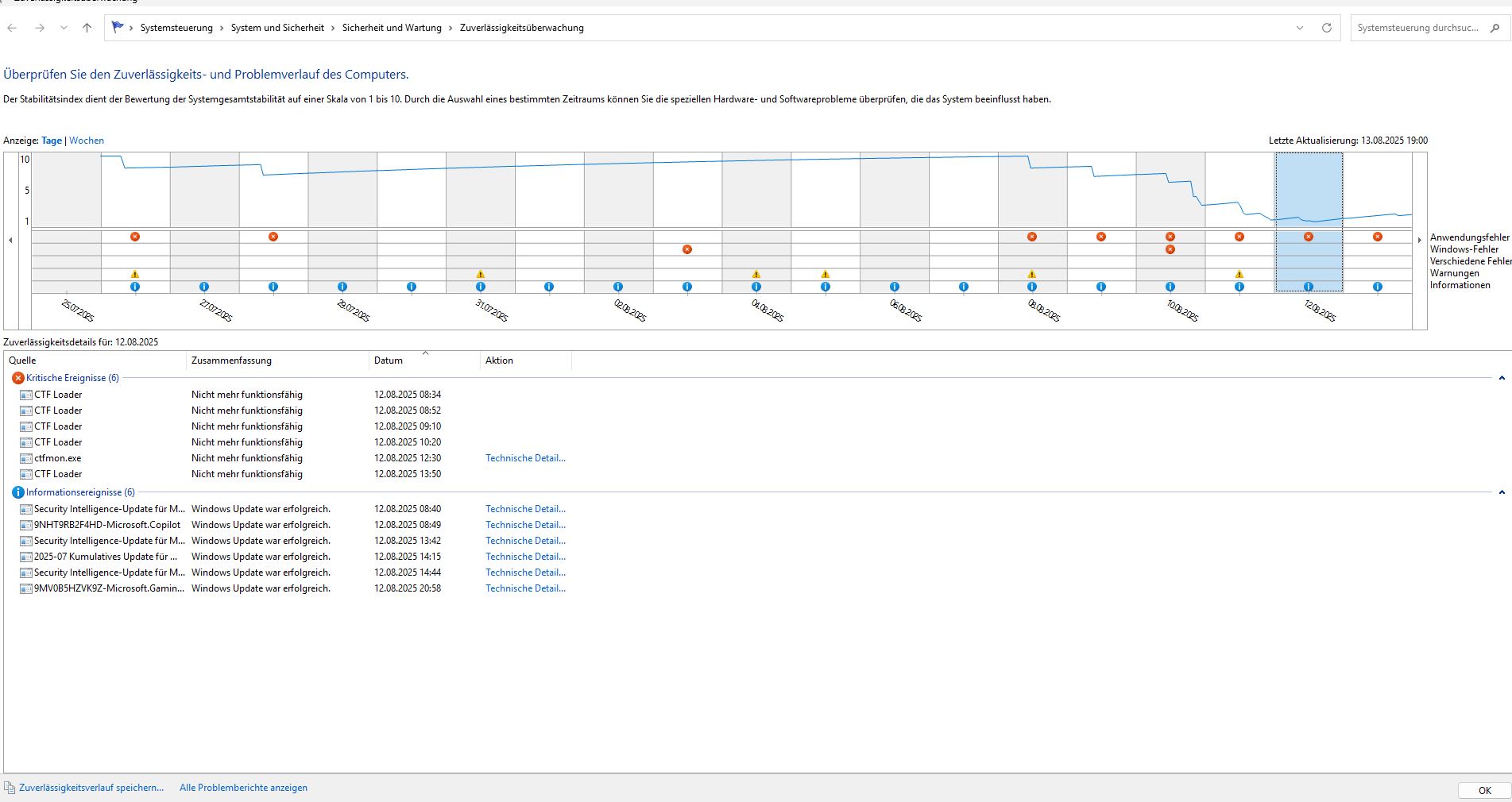Move the chart to later dates with right arrow
The height and width of the screenshot is (802, 1512).
point(1419,240)
